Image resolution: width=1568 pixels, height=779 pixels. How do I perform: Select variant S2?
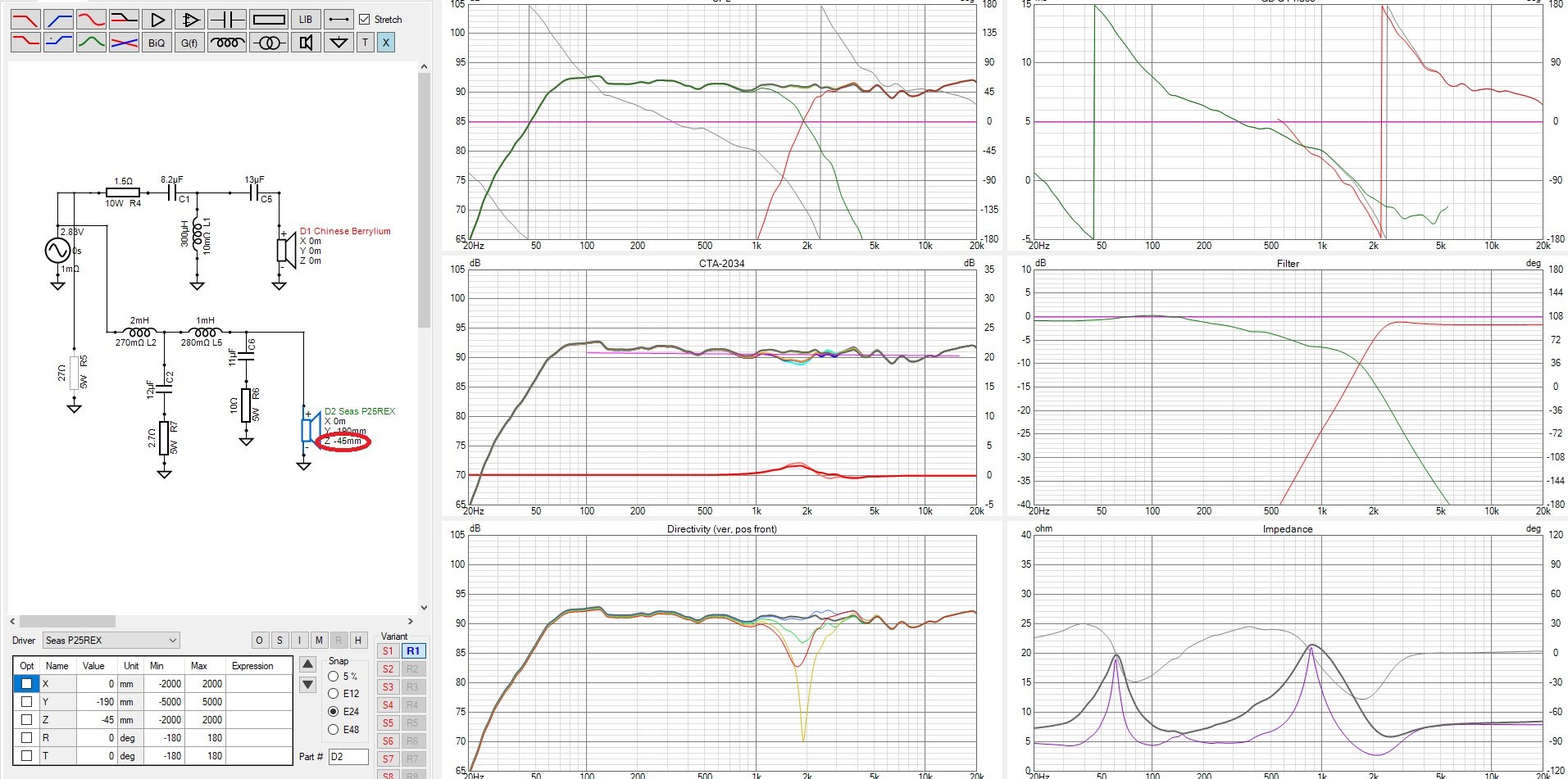pyautogui.click(x=388, y=669)
